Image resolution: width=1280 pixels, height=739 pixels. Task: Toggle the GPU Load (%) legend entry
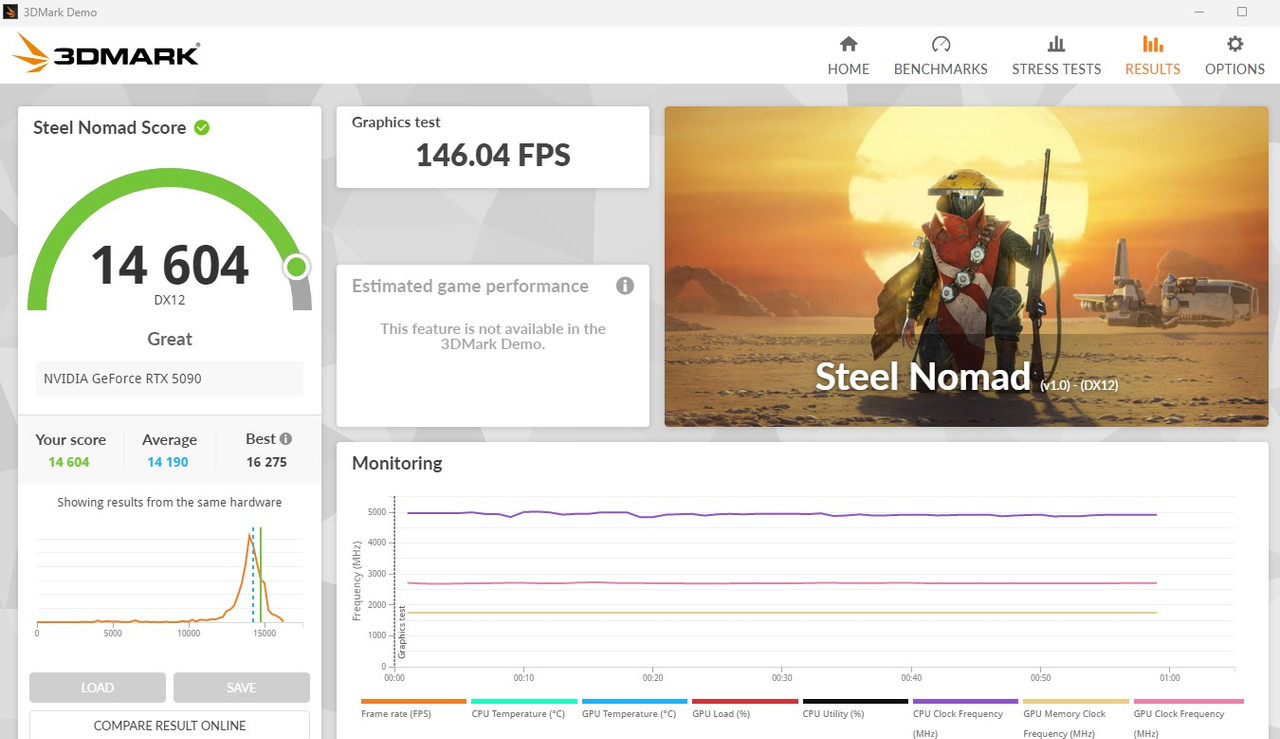(x=745, y=707)
